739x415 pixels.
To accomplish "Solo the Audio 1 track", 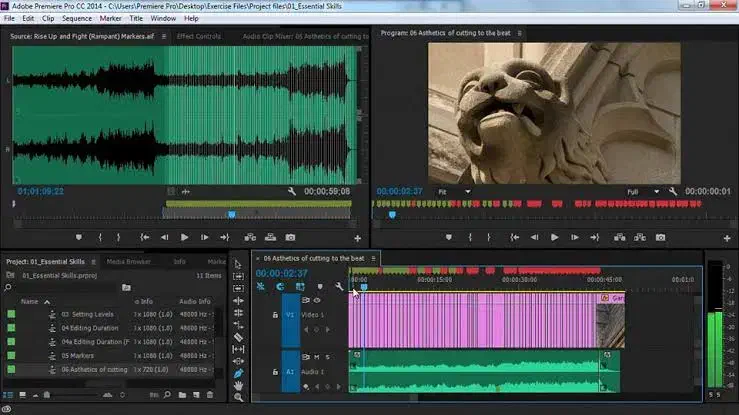I will pyautogui.click(x=327, y=356).
